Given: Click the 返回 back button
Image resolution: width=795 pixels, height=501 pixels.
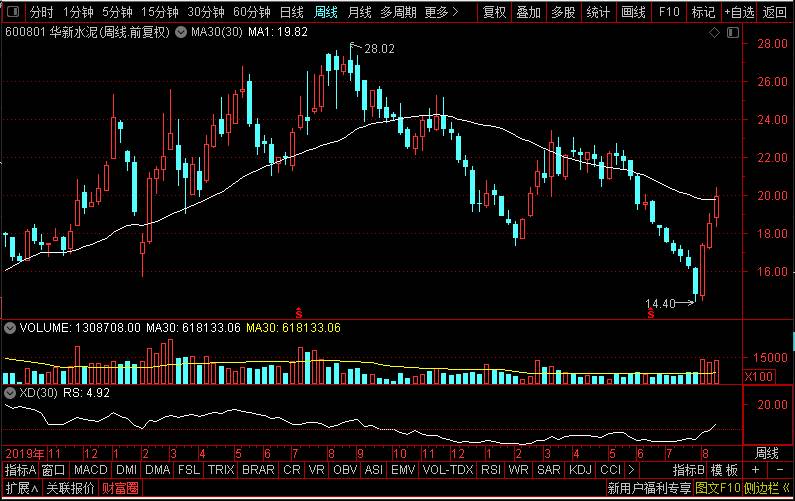Looking at the screenshot, I should point(775,12).
